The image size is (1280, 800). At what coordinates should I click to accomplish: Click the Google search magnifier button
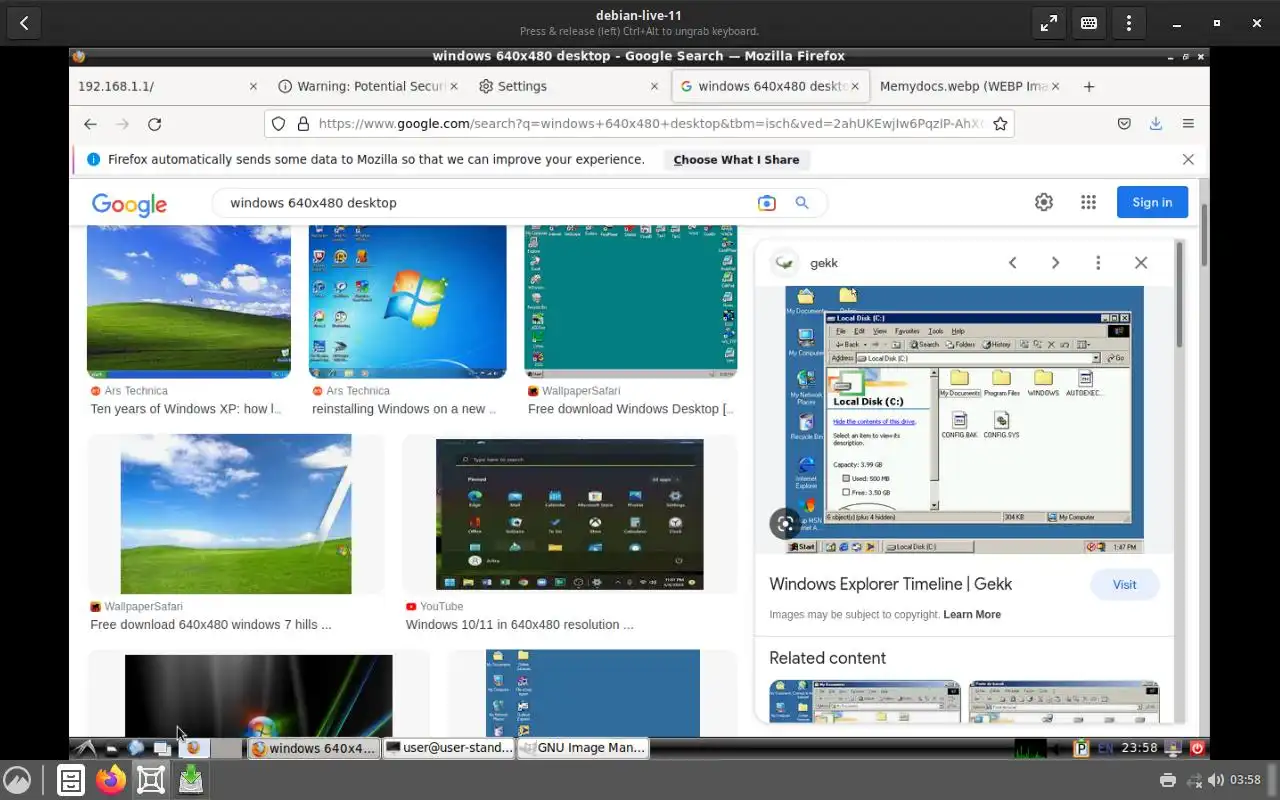click(801, 203)
